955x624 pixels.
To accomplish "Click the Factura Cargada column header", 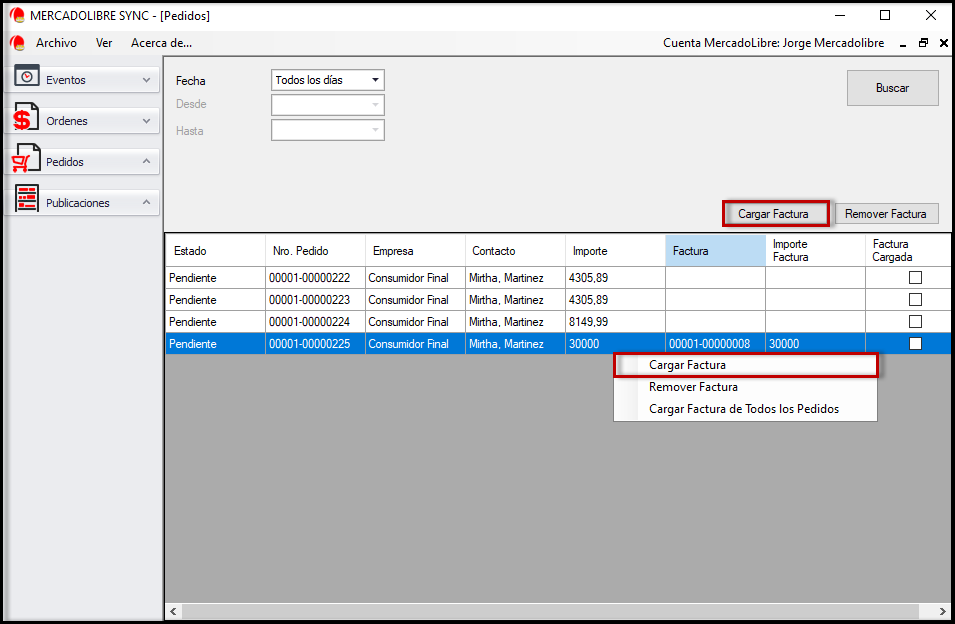I will (x=907, y=251).
